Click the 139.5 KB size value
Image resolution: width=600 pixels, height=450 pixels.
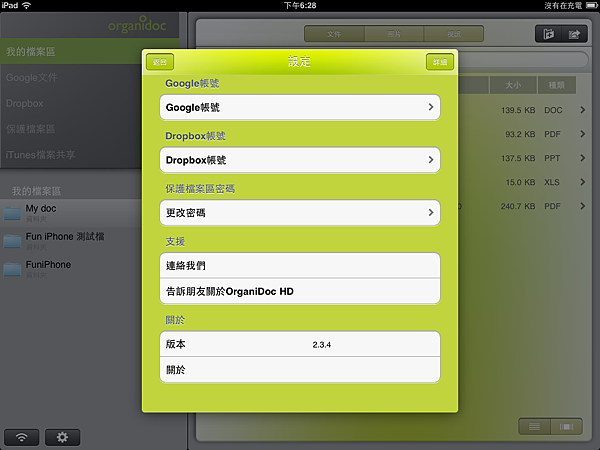coord(518,110)
